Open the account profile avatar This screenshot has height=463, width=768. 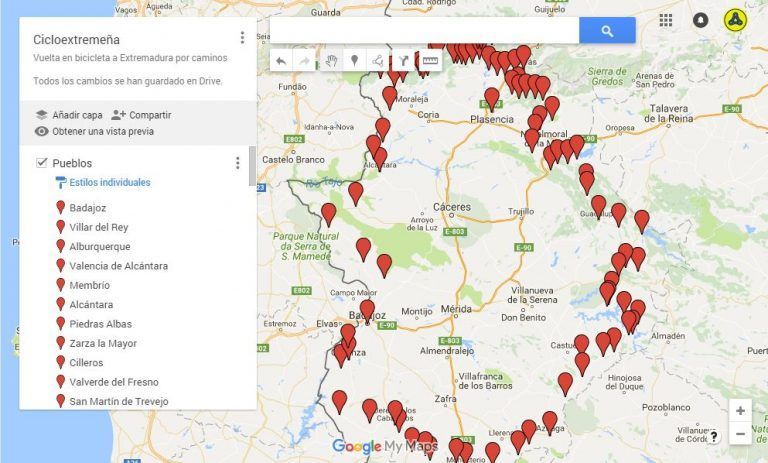click(x=735, y=20)
